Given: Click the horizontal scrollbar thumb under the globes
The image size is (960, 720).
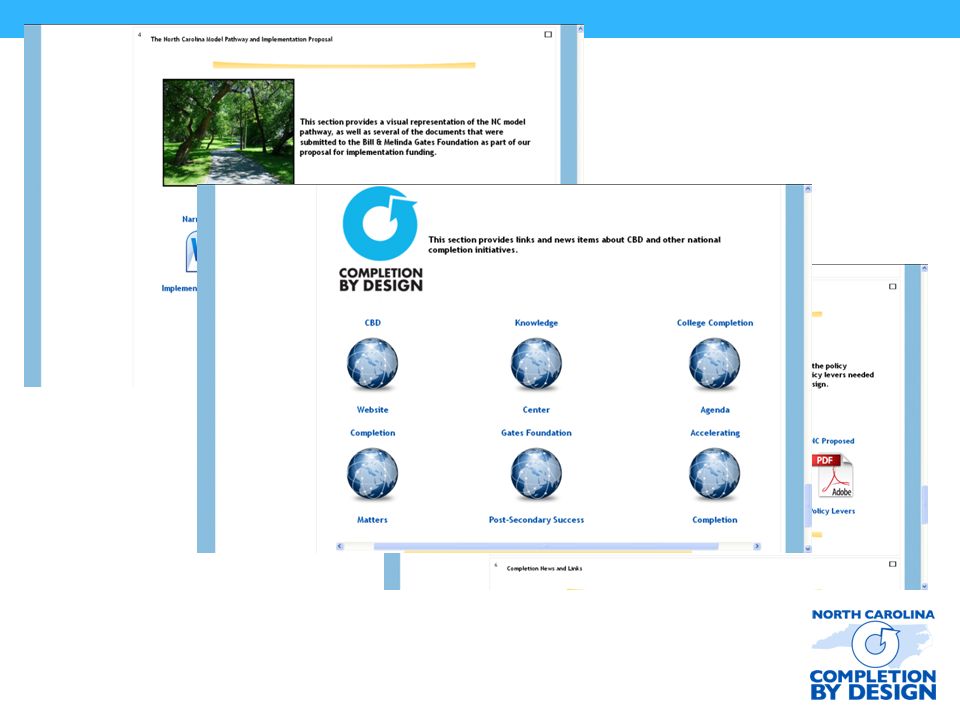Looking at the screenshot, I should tap(546, 546).
